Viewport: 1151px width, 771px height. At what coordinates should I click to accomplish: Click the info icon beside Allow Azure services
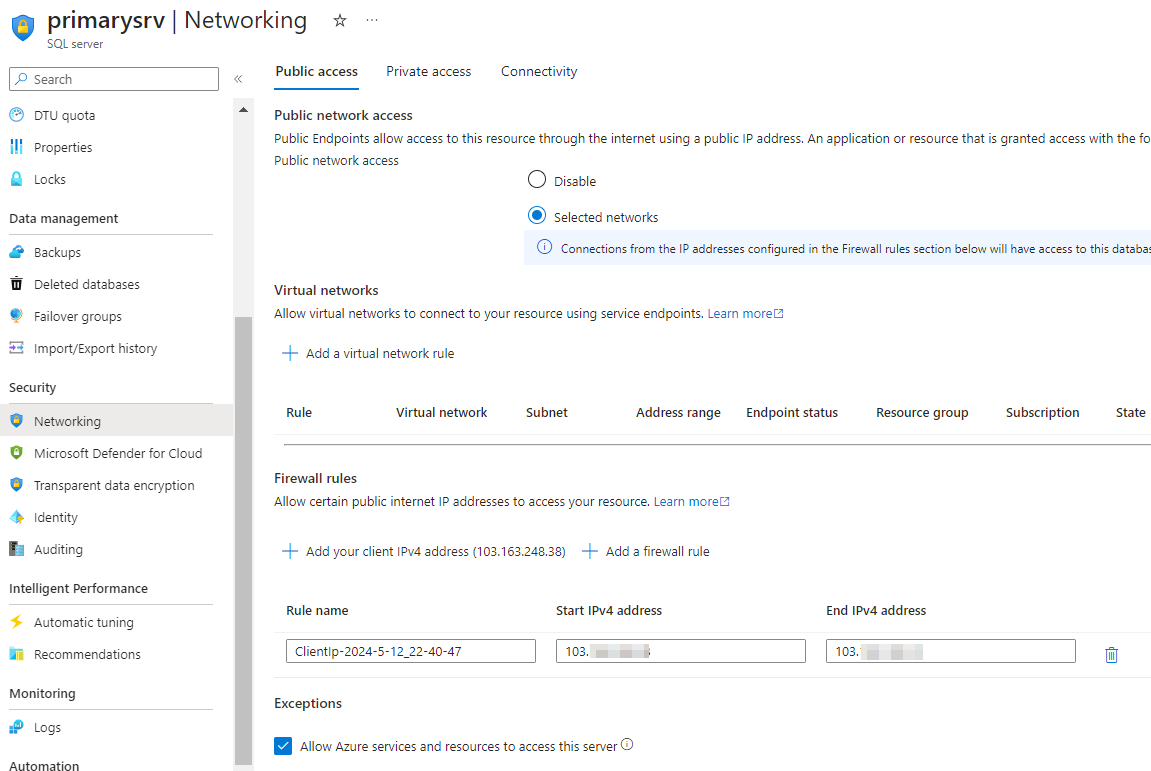(627, 744)
